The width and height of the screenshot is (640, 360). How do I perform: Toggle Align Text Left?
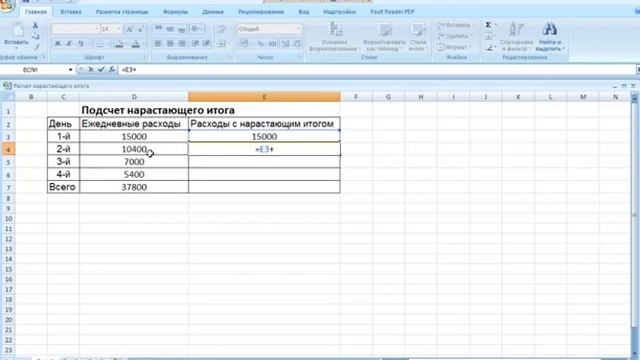coord(158,43)
